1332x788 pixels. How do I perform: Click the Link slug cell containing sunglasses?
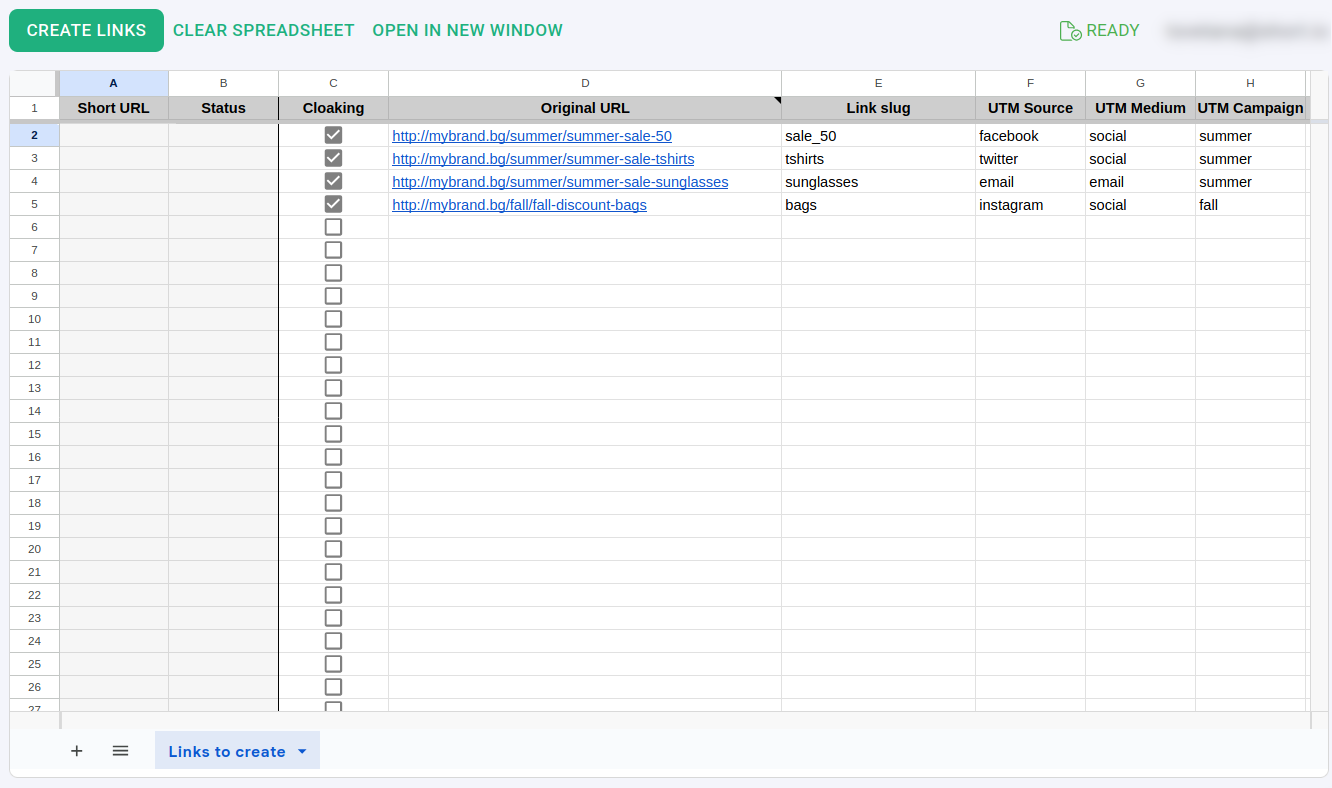coord(877,182)
